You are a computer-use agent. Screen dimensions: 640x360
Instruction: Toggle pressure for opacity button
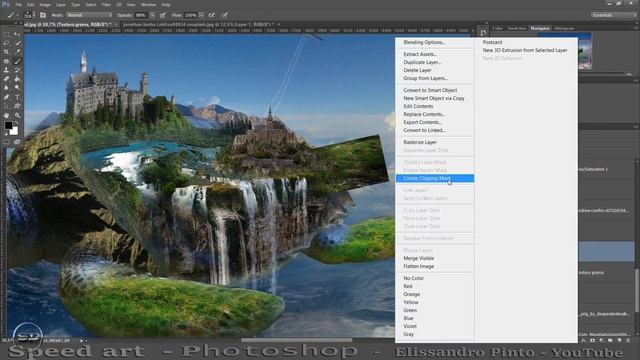[x=162, y=15]
